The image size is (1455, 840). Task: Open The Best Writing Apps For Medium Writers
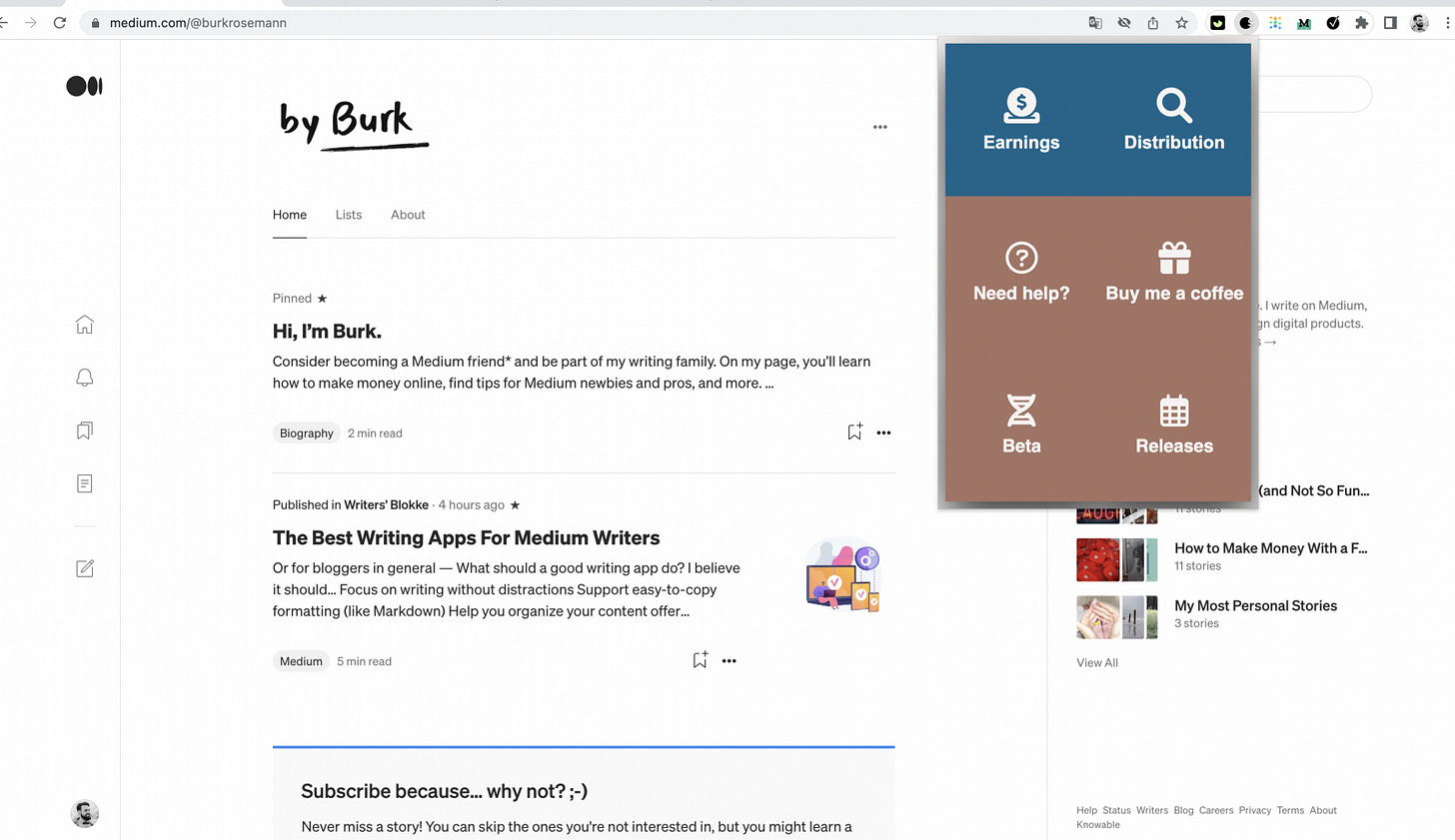click(467, 537)
